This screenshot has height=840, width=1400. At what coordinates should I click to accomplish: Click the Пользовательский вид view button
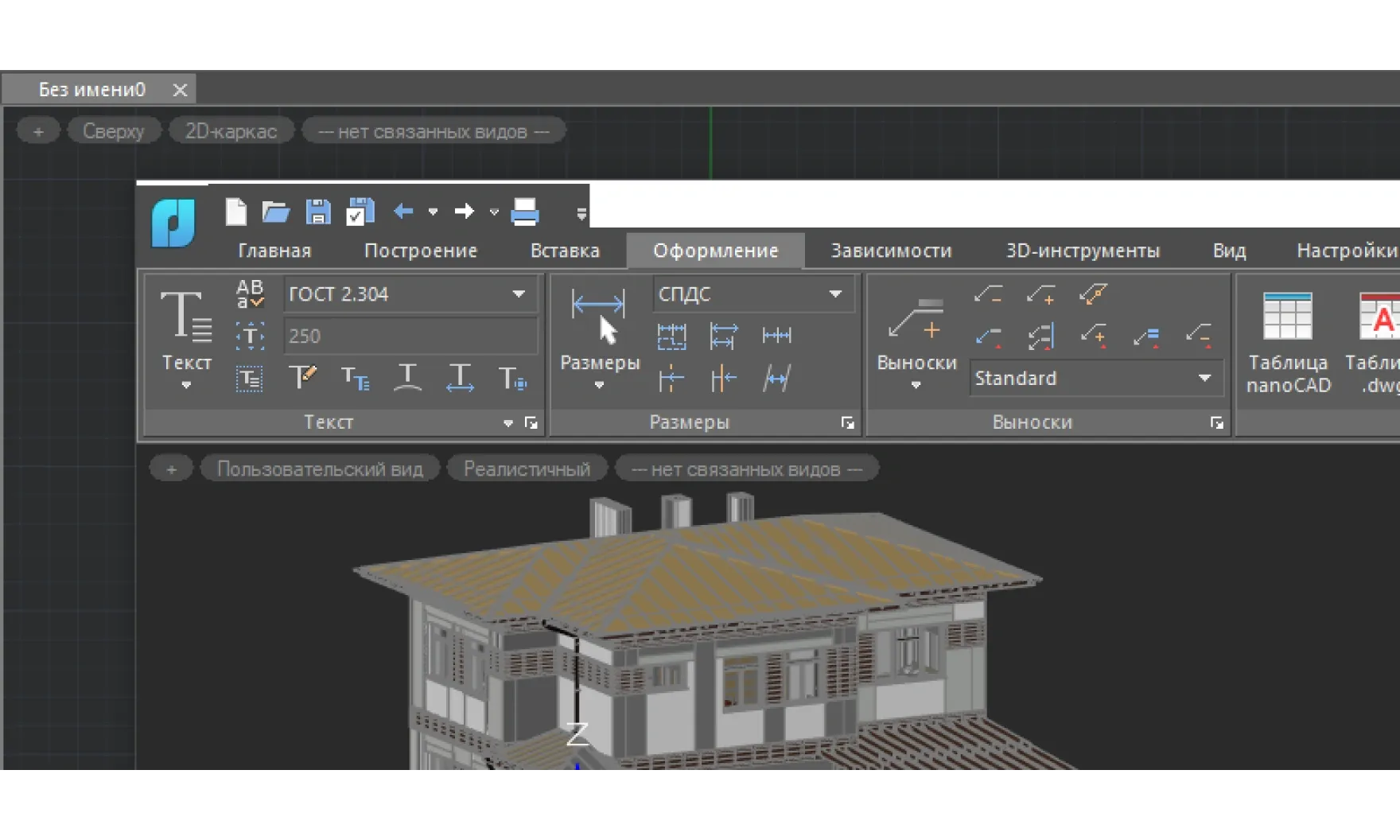point(320,469)
